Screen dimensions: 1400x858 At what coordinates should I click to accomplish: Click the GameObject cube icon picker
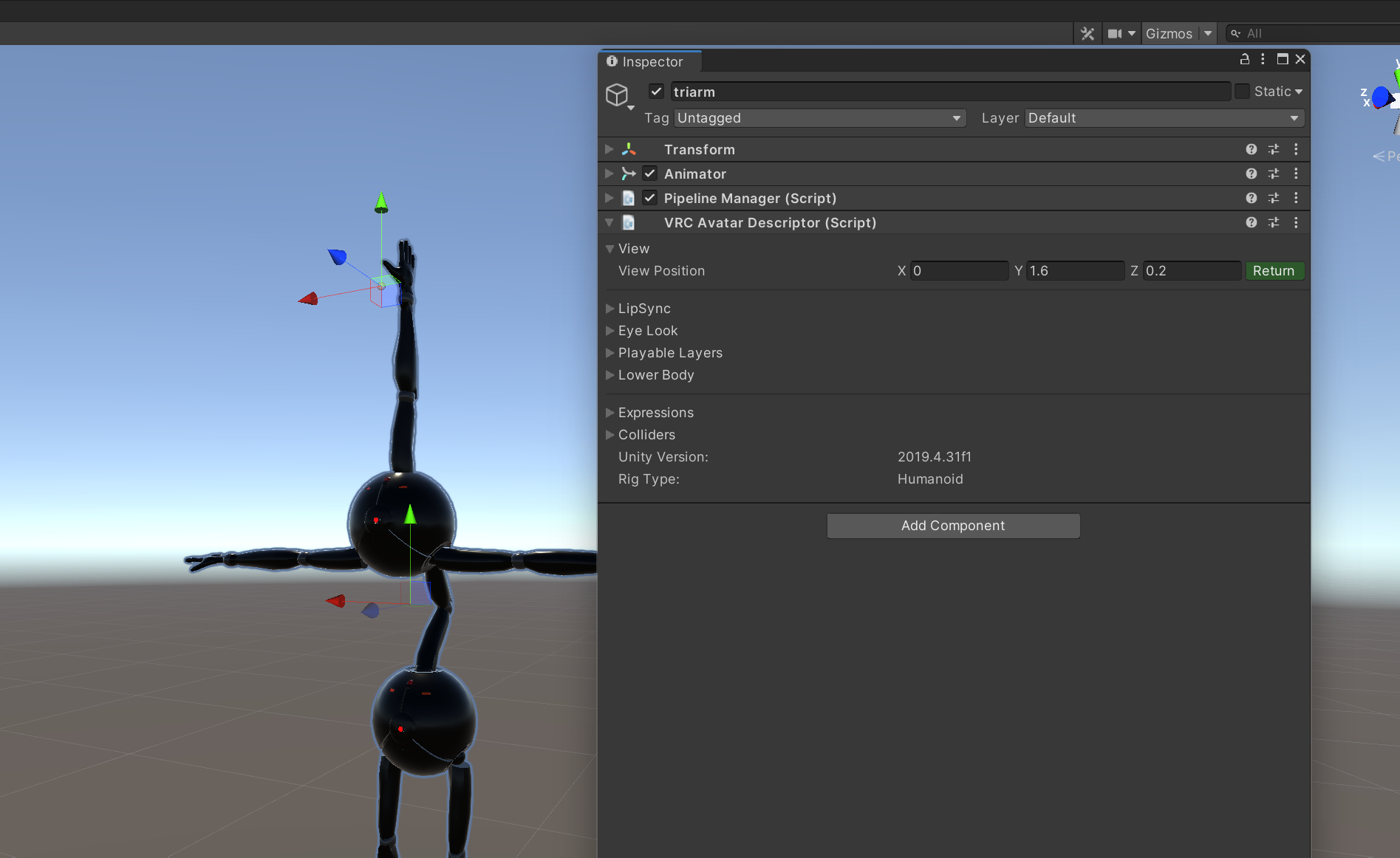pos(618,95)
